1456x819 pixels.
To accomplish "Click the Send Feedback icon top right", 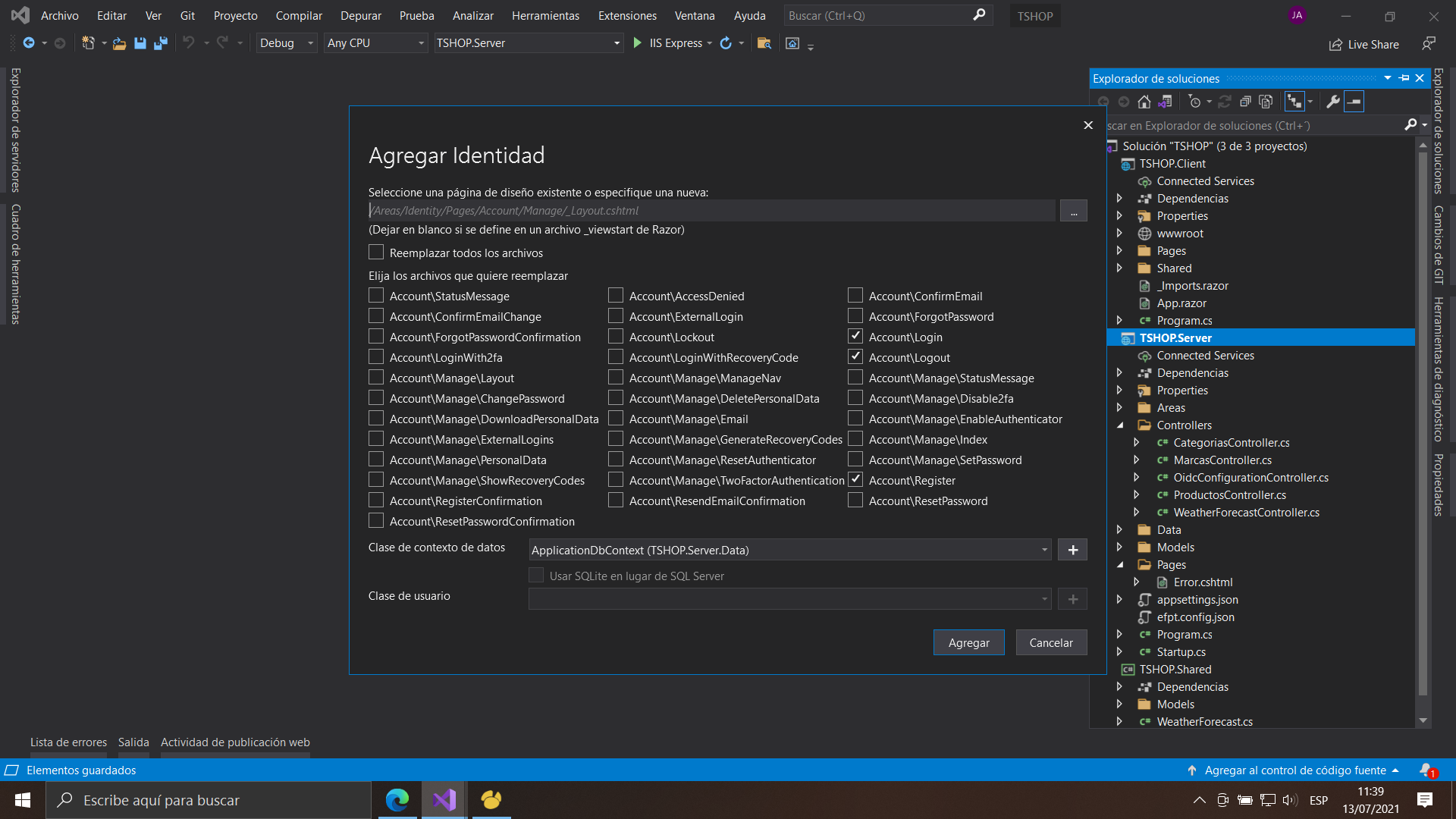I will pyautogui.click(x=1429, y=44).
